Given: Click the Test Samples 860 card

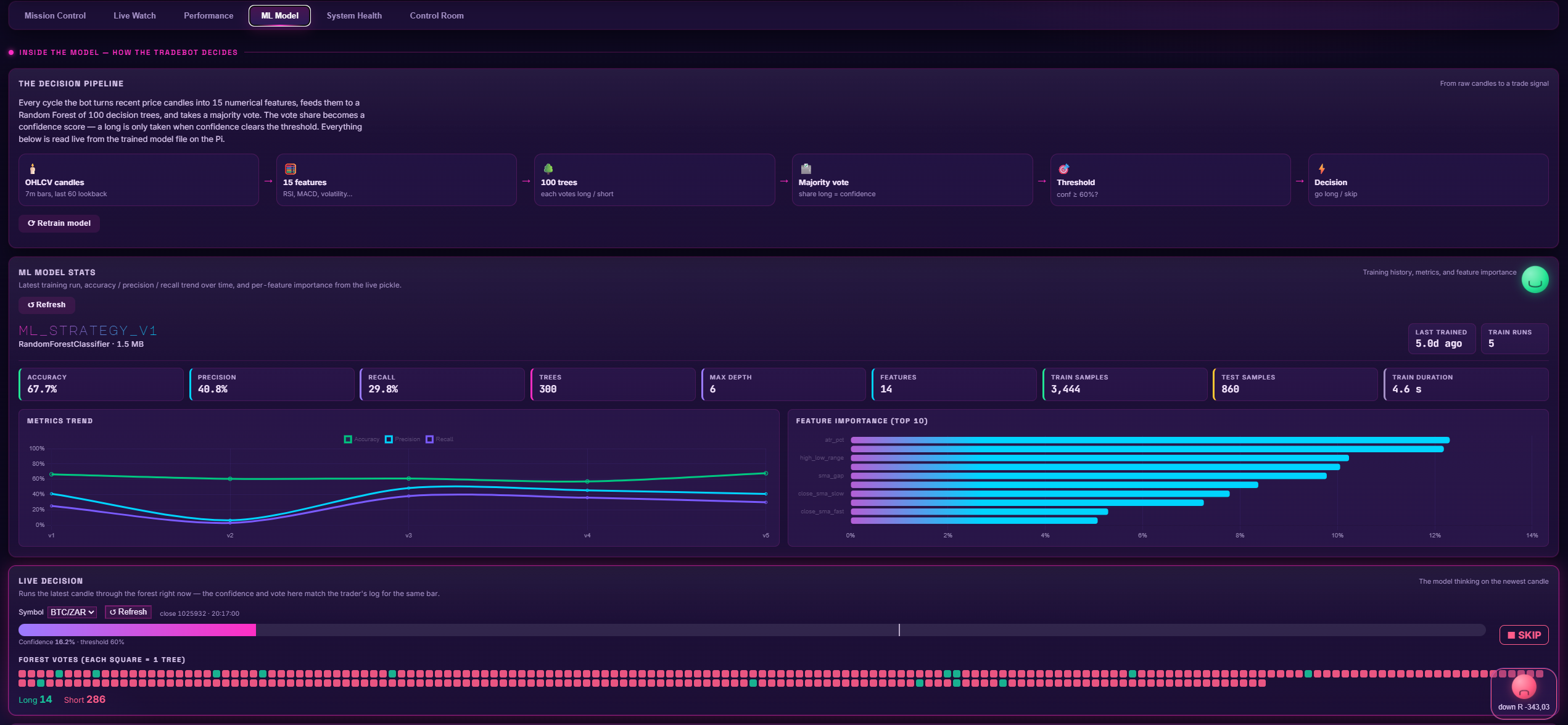Looking at the screenshot, I should pos(1295,384).
